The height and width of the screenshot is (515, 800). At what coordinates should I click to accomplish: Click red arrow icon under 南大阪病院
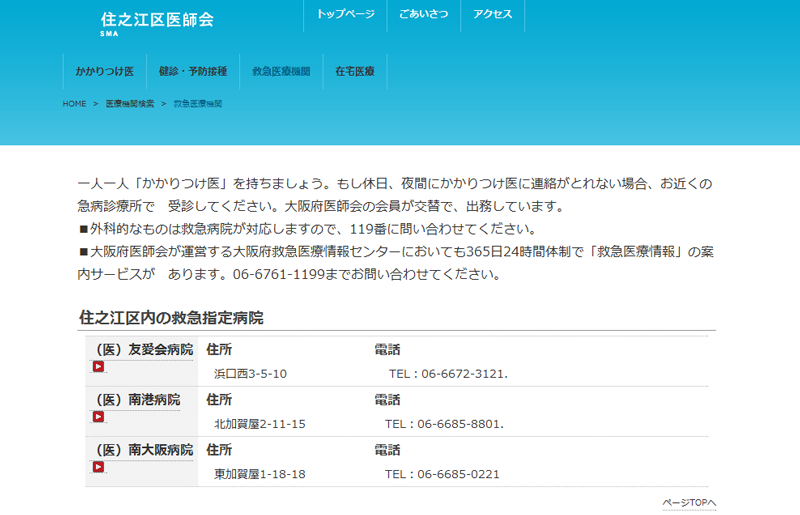pos(98,467)
